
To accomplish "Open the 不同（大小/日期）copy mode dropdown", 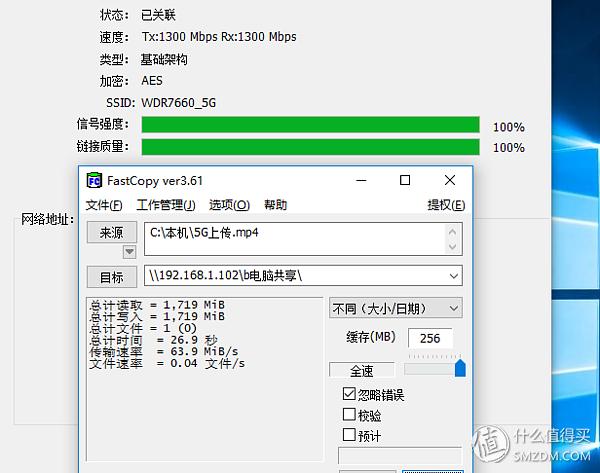I will [x=396, y=308].
